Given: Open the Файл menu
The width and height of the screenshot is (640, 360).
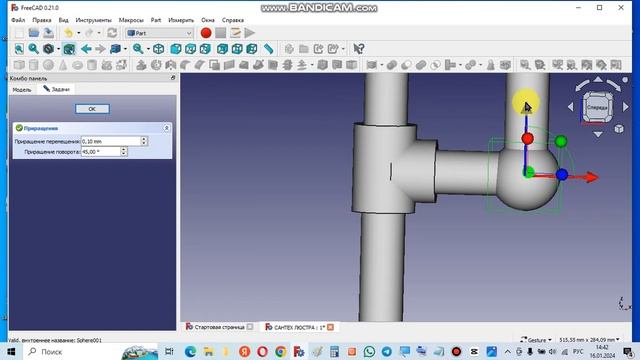Looking at the screenshot, I should 18,20.
